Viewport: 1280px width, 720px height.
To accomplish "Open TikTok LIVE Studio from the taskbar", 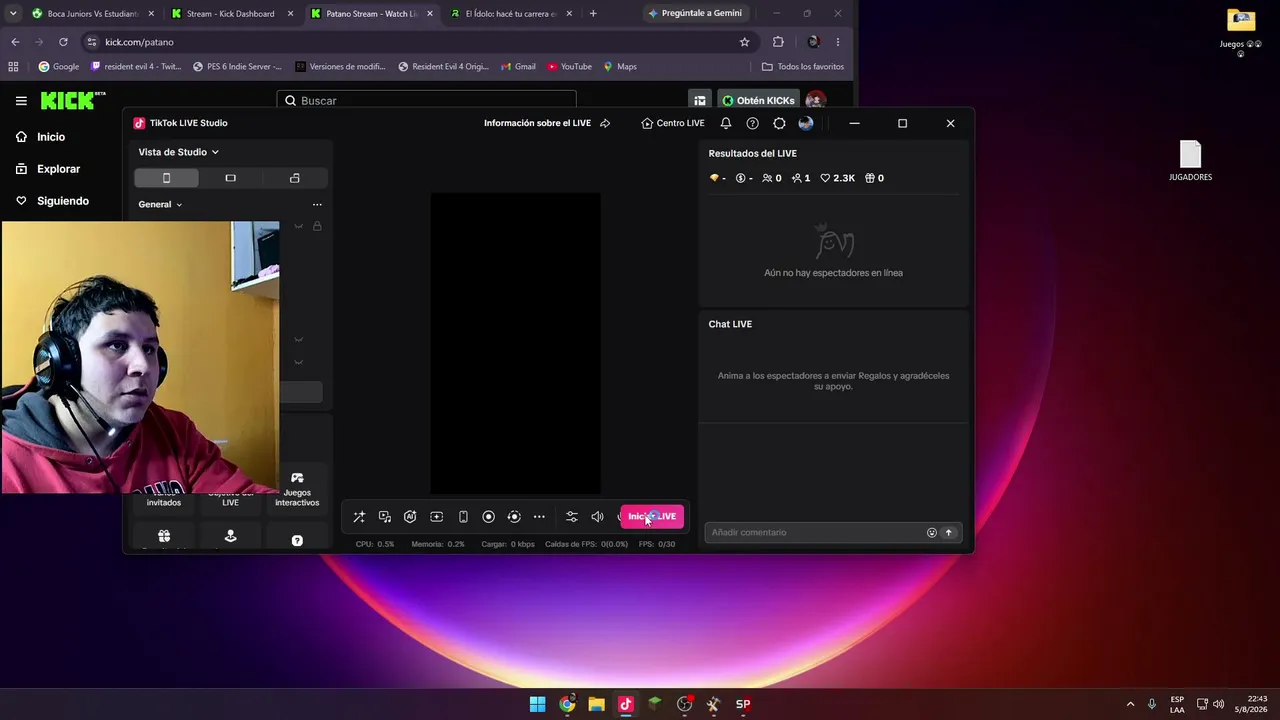I will (626, 704).
